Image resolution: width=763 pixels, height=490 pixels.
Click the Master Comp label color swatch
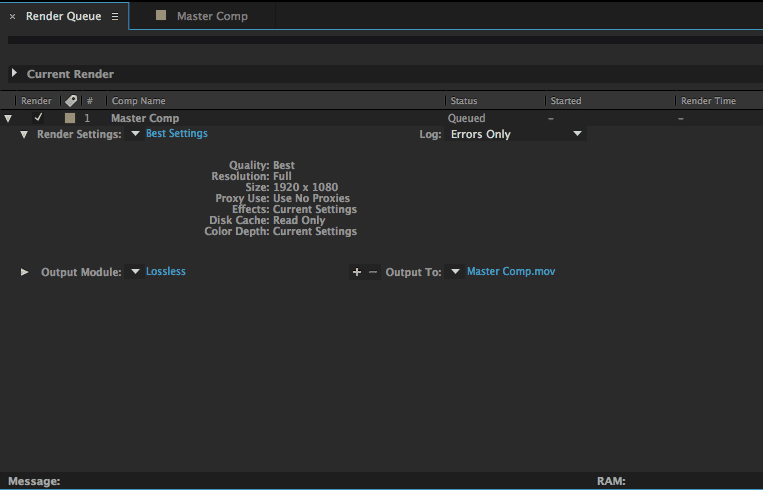[69, 118]
